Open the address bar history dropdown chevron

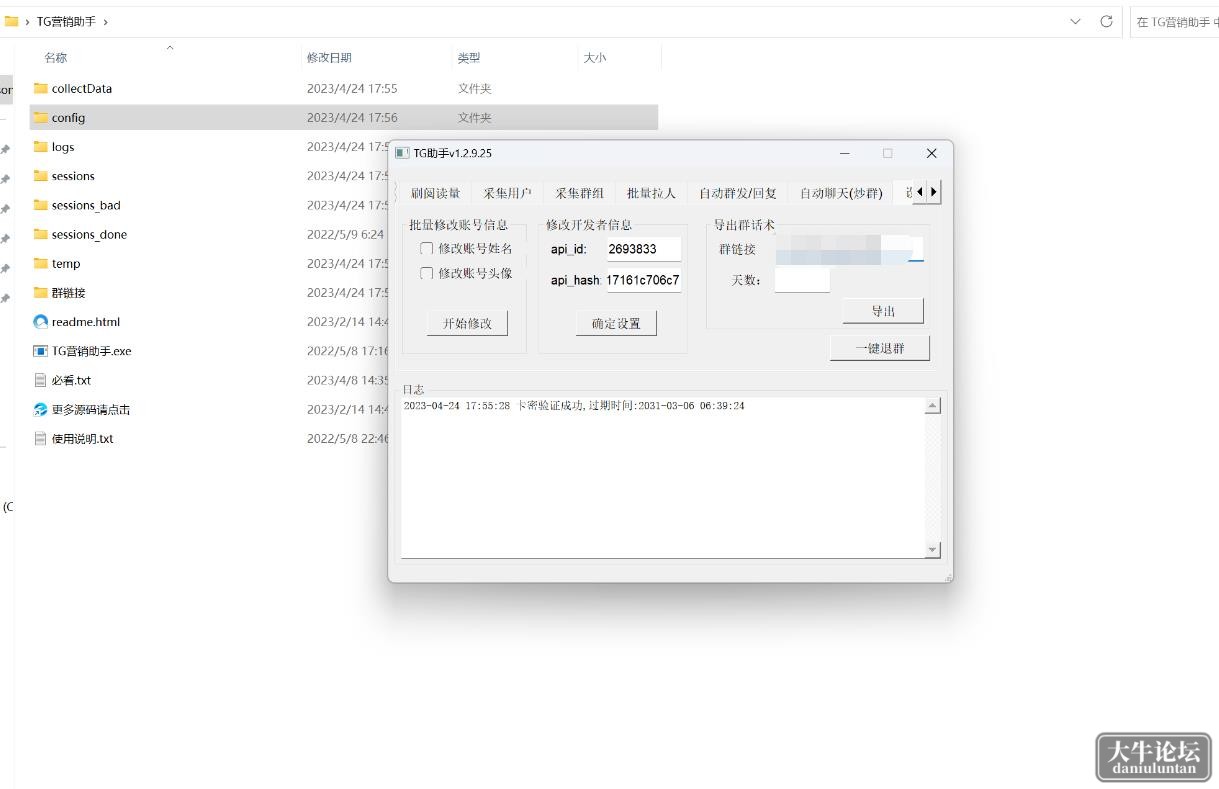coord(1075,21)
